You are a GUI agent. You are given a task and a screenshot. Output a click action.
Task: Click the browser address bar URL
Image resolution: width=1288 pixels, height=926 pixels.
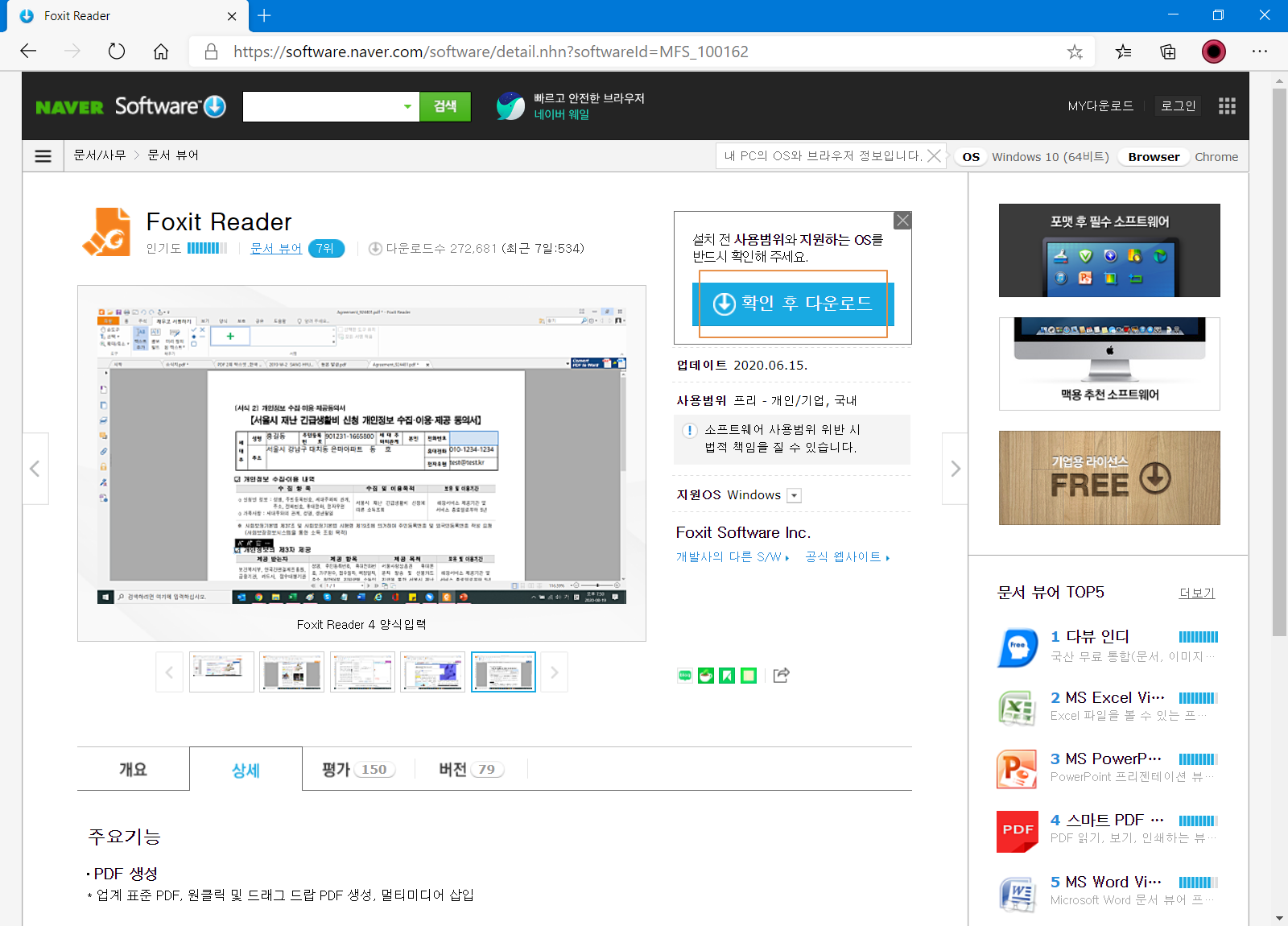(491, 52)
